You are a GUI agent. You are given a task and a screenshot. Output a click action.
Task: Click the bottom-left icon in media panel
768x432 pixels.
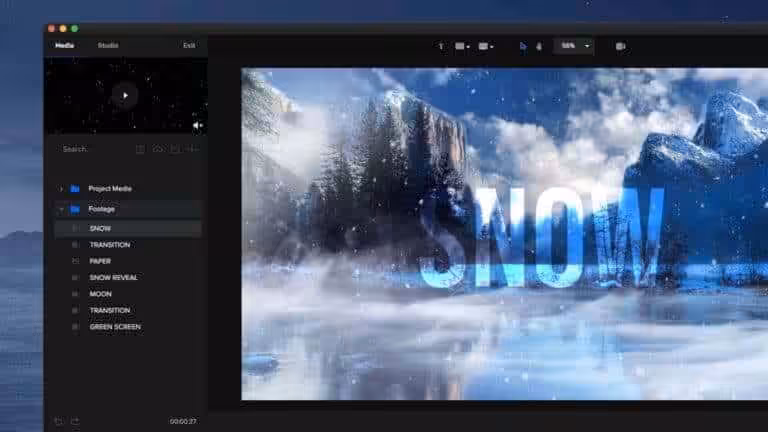click(x=58, y=421)
